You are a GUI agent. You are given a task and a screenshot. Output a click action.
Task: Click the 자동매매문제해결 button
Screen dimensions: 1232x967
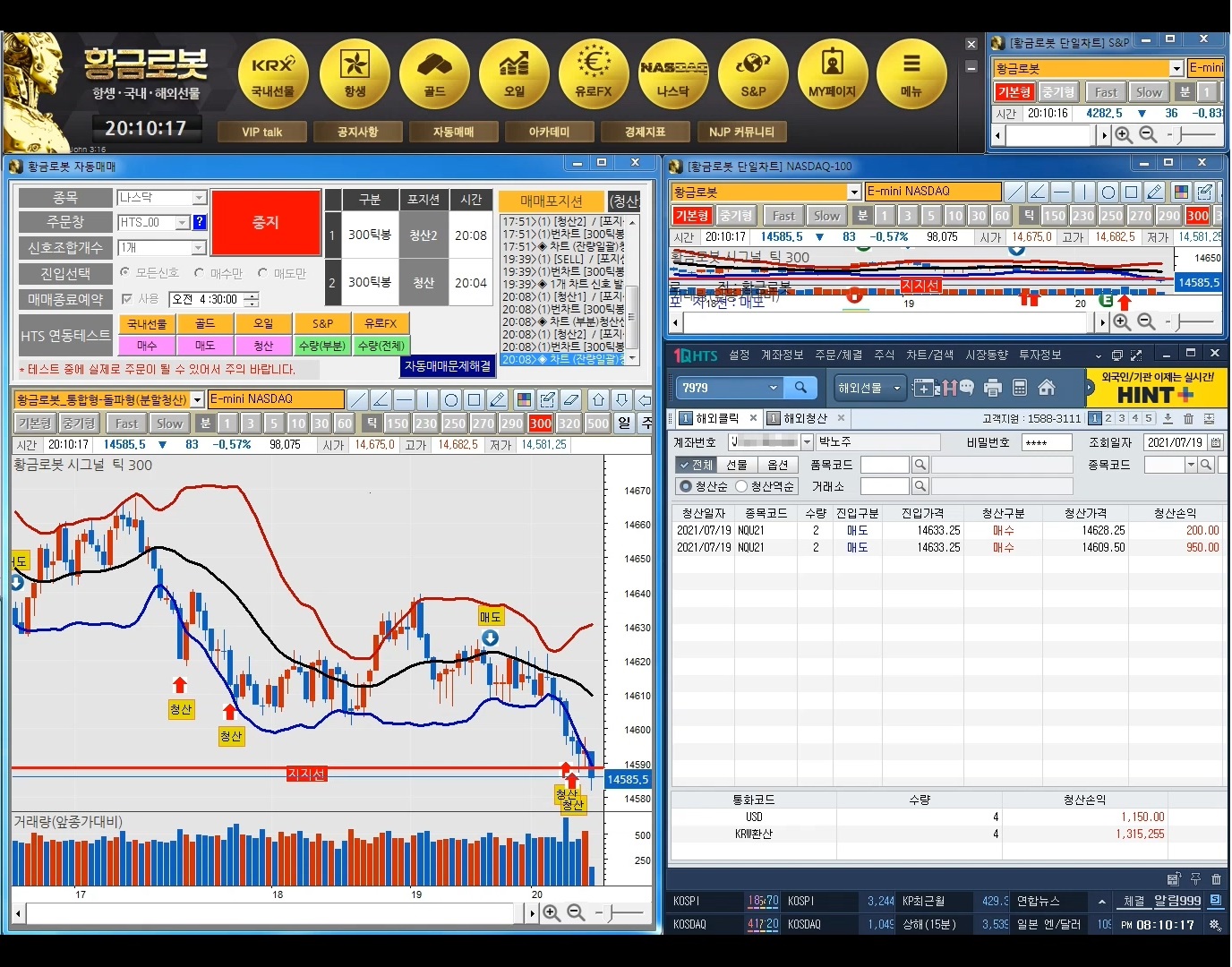tap(448, 366)
